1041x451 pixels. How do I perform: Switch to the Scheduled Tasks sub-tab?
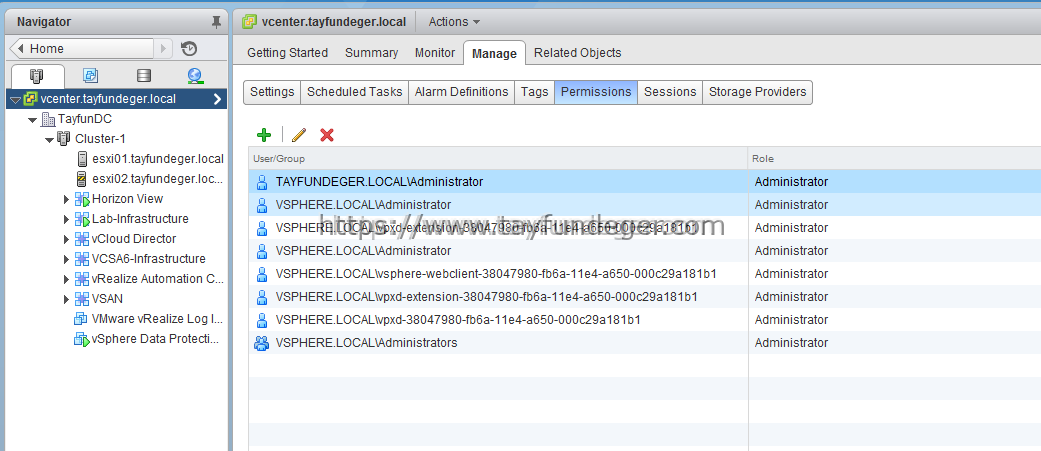click(355, 92)
